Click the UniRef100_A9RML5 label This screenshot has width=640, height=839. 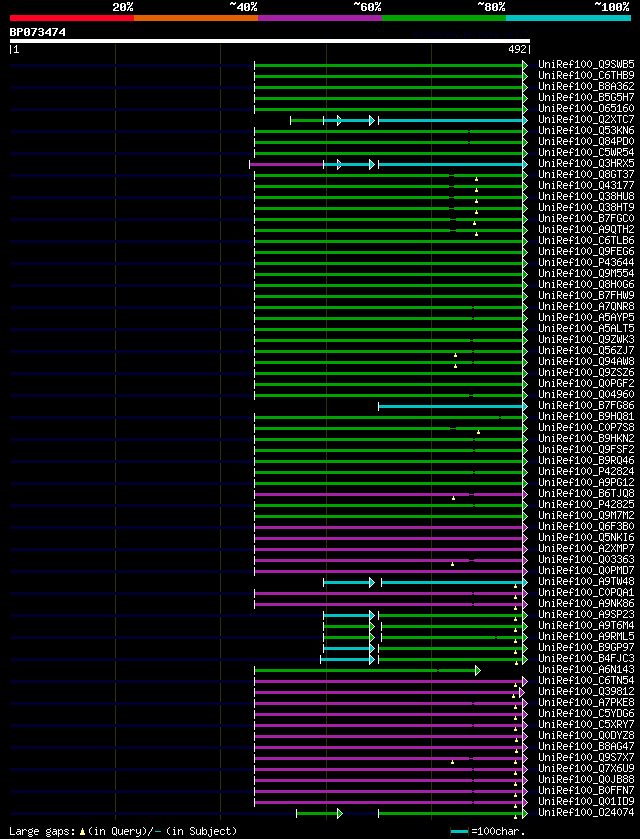point(586,637)
